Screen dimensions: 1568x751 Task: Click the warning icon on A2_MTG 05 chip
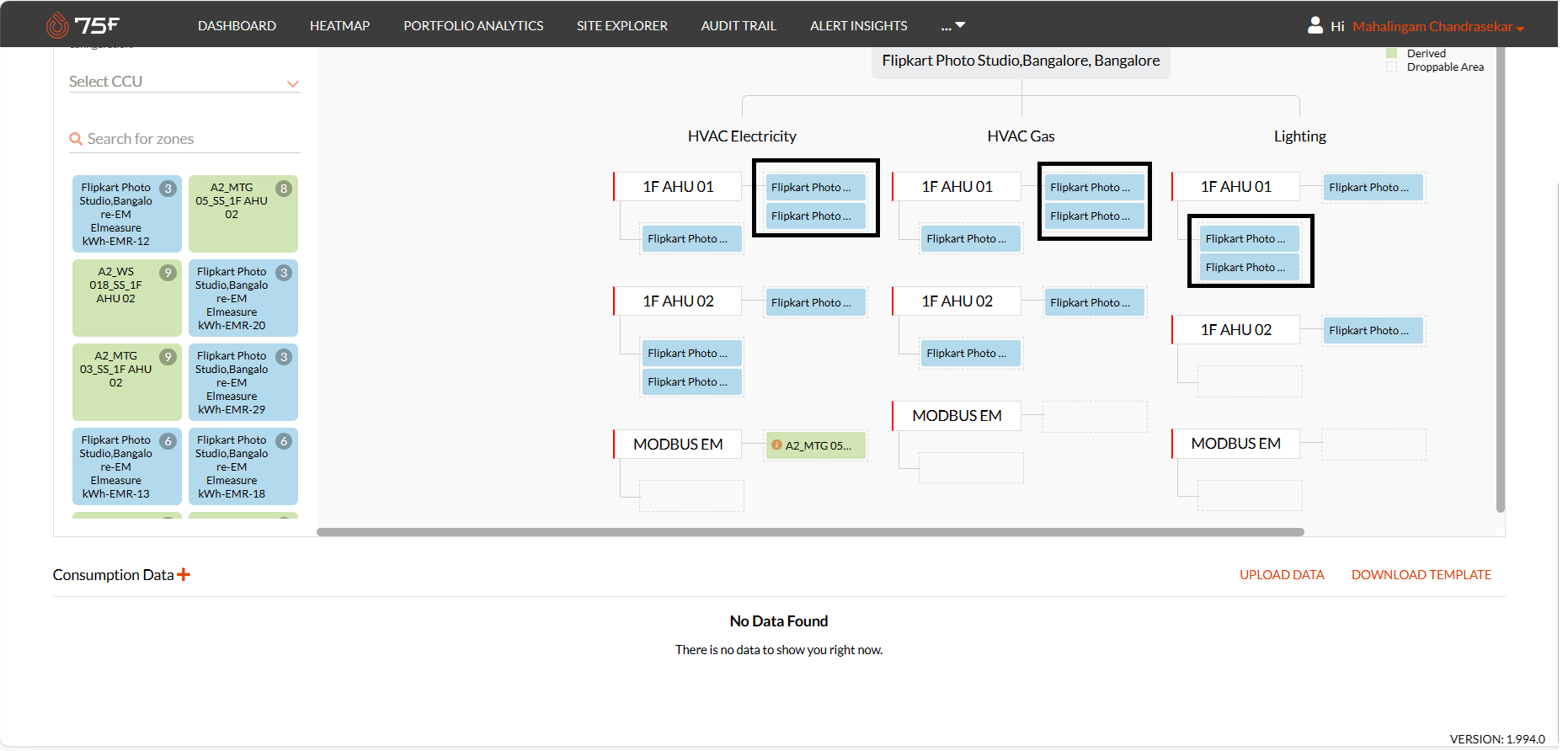(x=777, y=445)
